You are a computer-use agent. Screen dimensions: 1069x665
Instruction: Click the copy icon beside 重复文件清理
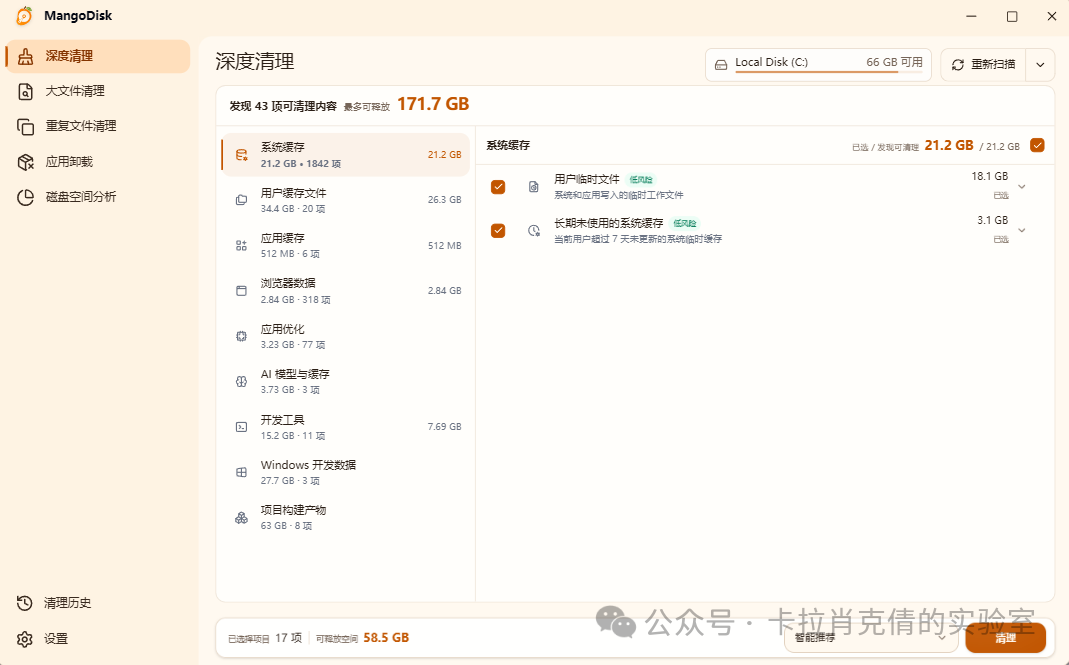[x=25, y=127]
